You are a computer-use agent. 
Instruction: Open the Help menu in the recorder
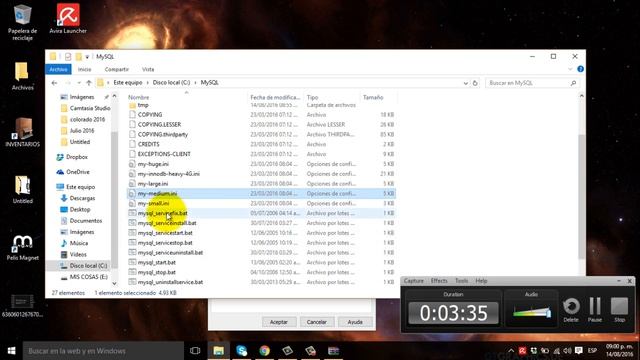[481, 281]
